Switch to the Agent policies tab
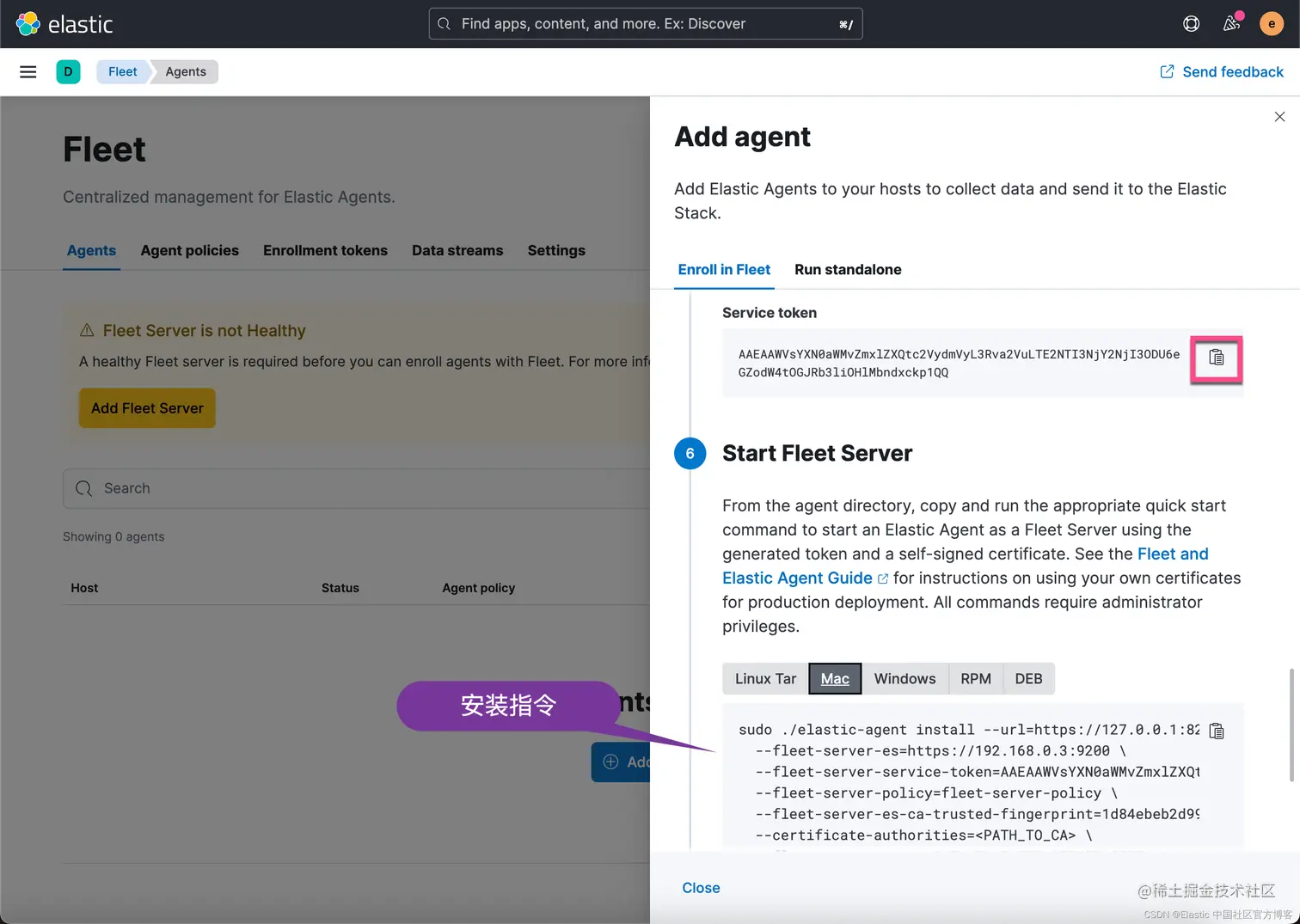The width and height of the screenshot is (1300, 924). coord(190,250)
